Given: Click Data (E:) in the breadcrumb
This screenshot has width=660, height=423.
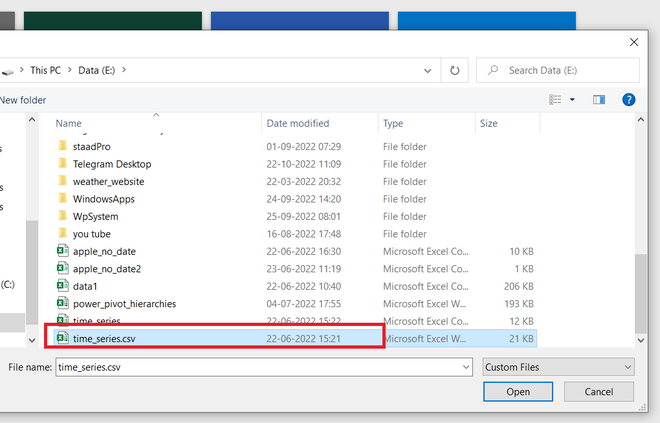Looking at the screenshot, I should tap(96, 70).
